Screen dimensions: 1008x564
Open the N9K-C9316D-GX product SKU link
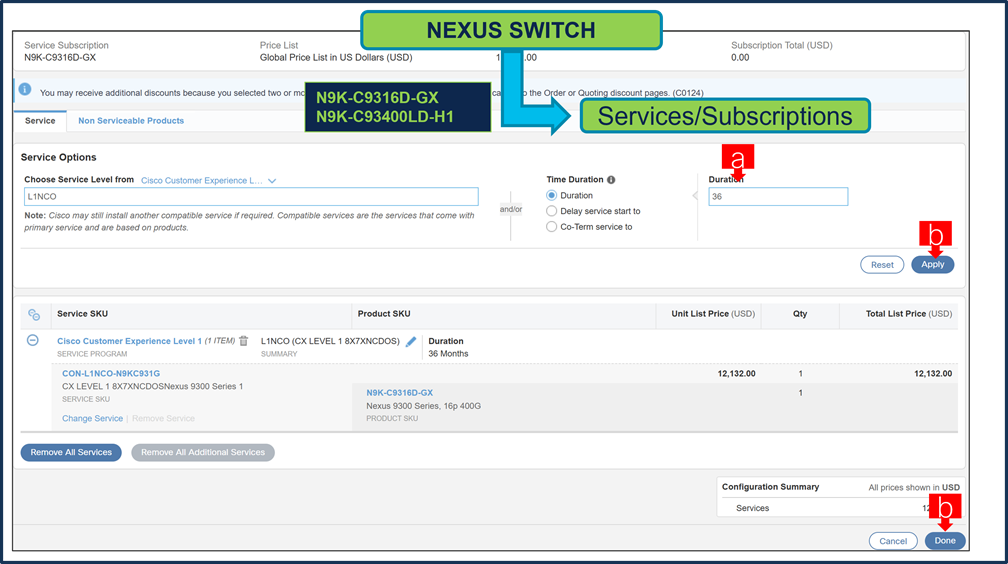click(399, 393)
